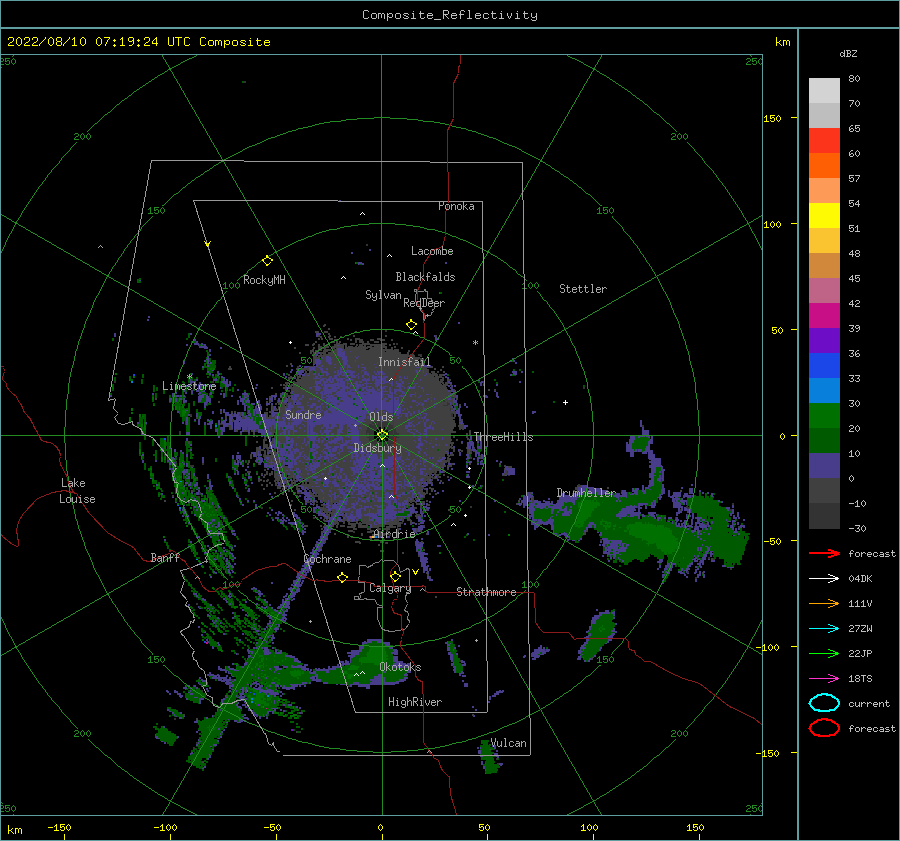Select the asterisk marker above Limestone label
Screen dimensions: 900x841
(189, 377)
